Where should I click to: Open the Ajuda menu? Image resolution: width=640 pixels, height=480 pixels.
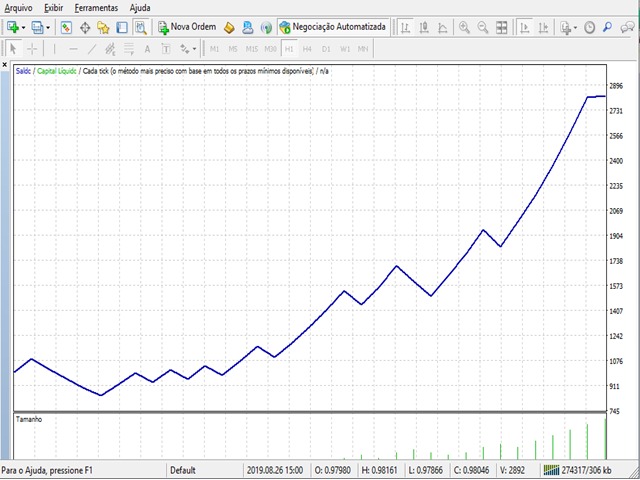click(x=140, y=8)
